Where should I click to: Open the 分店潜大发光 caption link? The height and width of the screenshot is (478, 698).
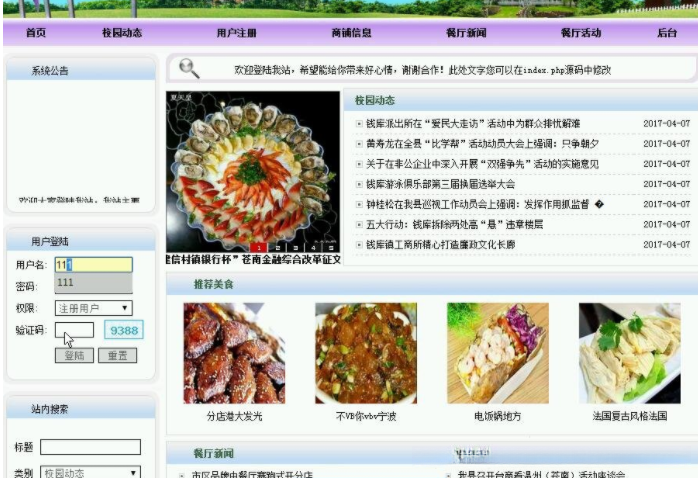tap(234, 417)
